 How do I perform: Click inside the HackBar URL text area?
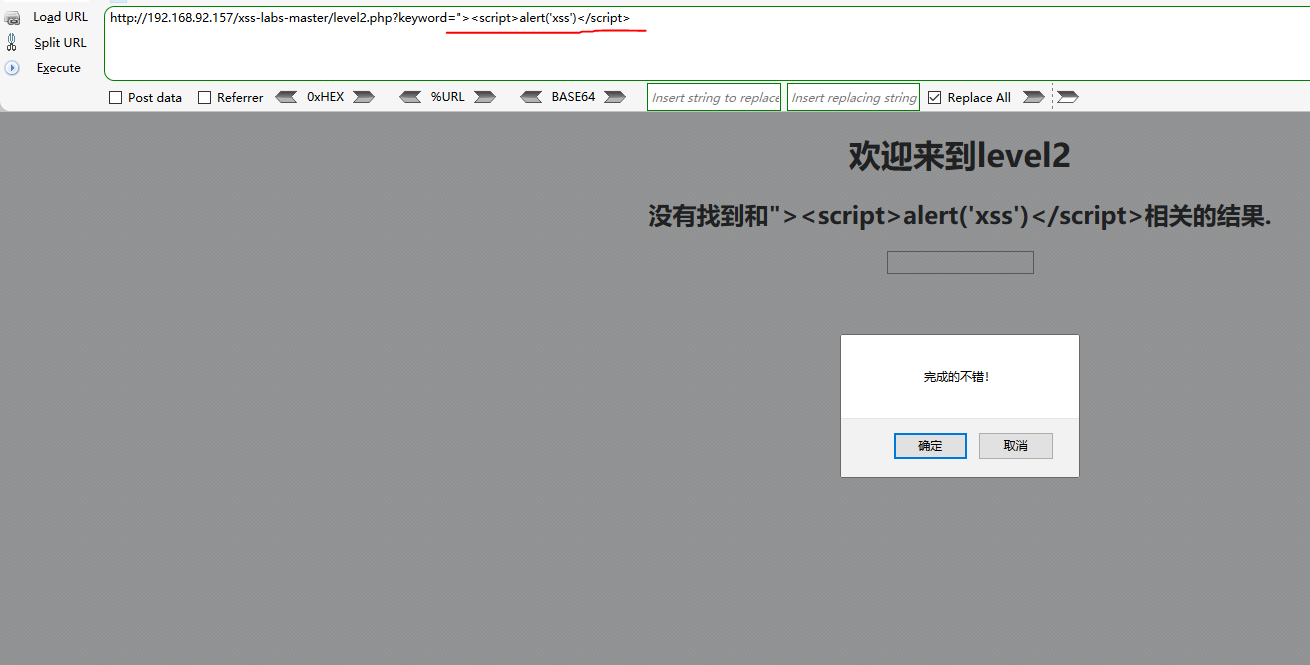(x=707, y=44)
